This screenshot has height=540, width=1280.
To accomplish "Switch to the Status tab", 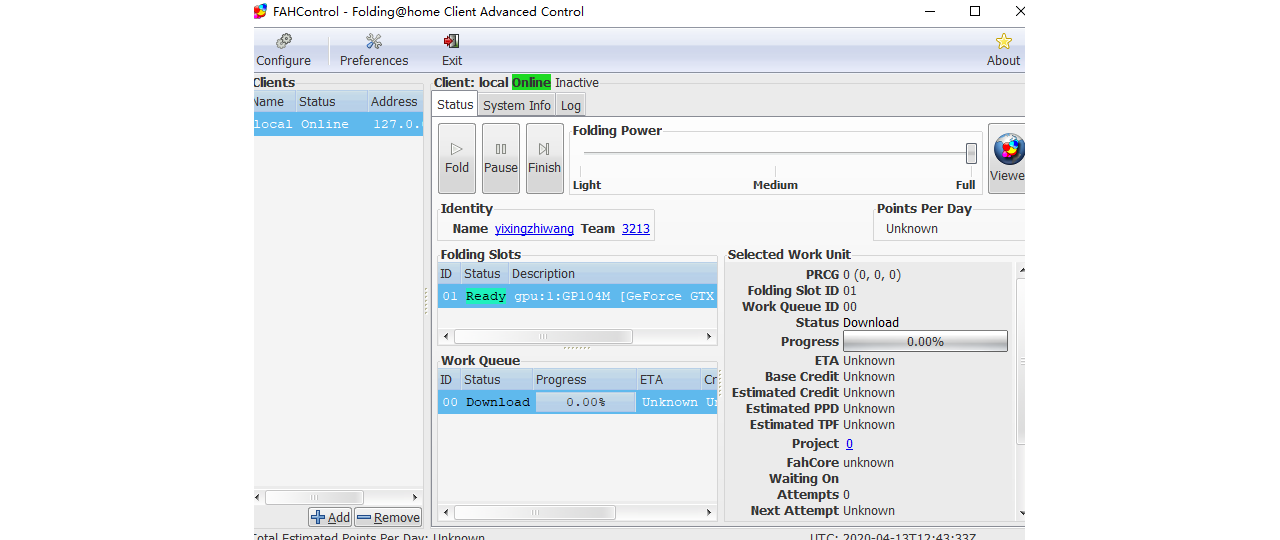I will pyautogui.click(x=455, y=104).
